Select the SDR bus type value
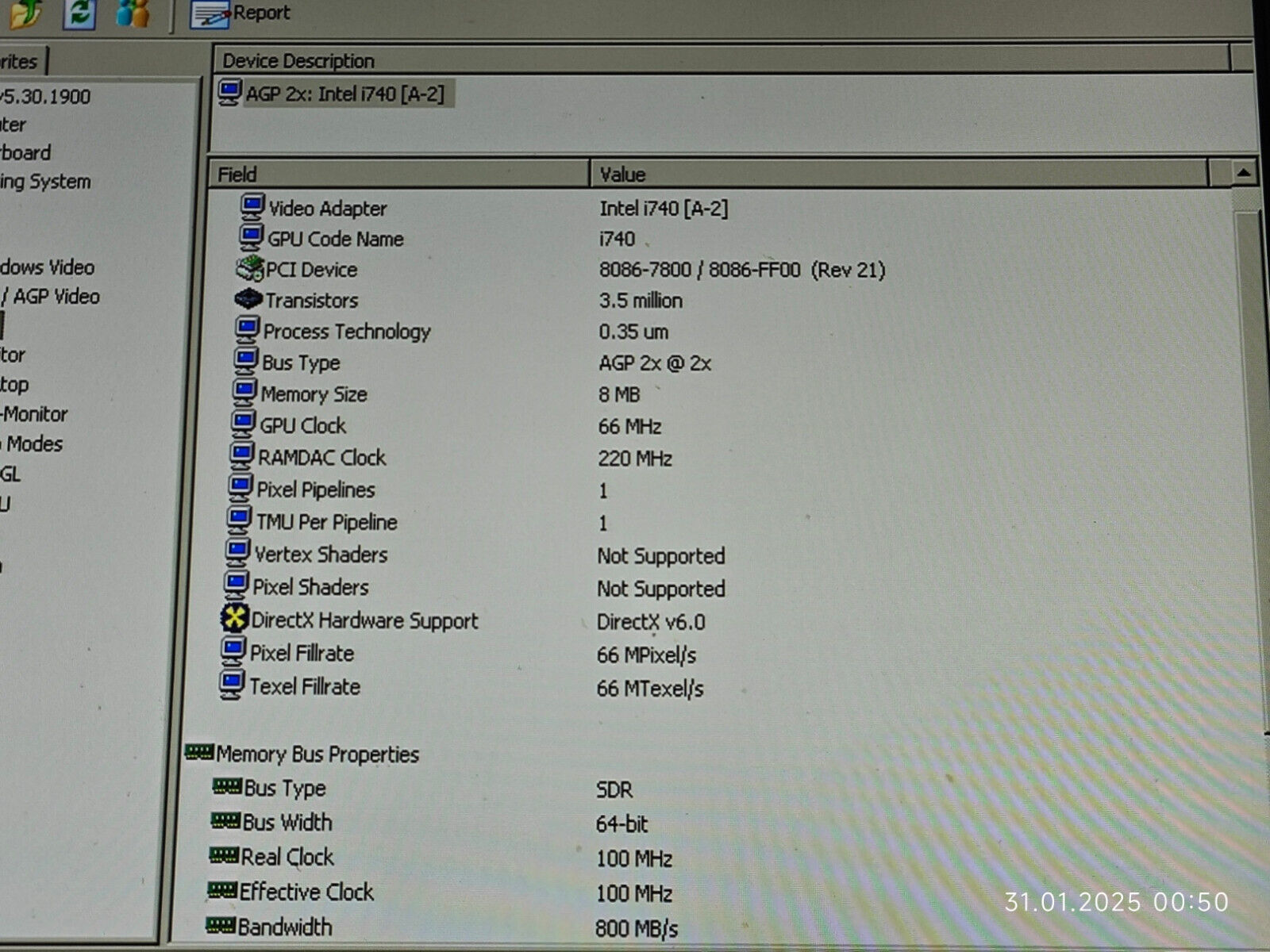The width and height of the screenshot is (1270, 952). [x=614, y=790]
